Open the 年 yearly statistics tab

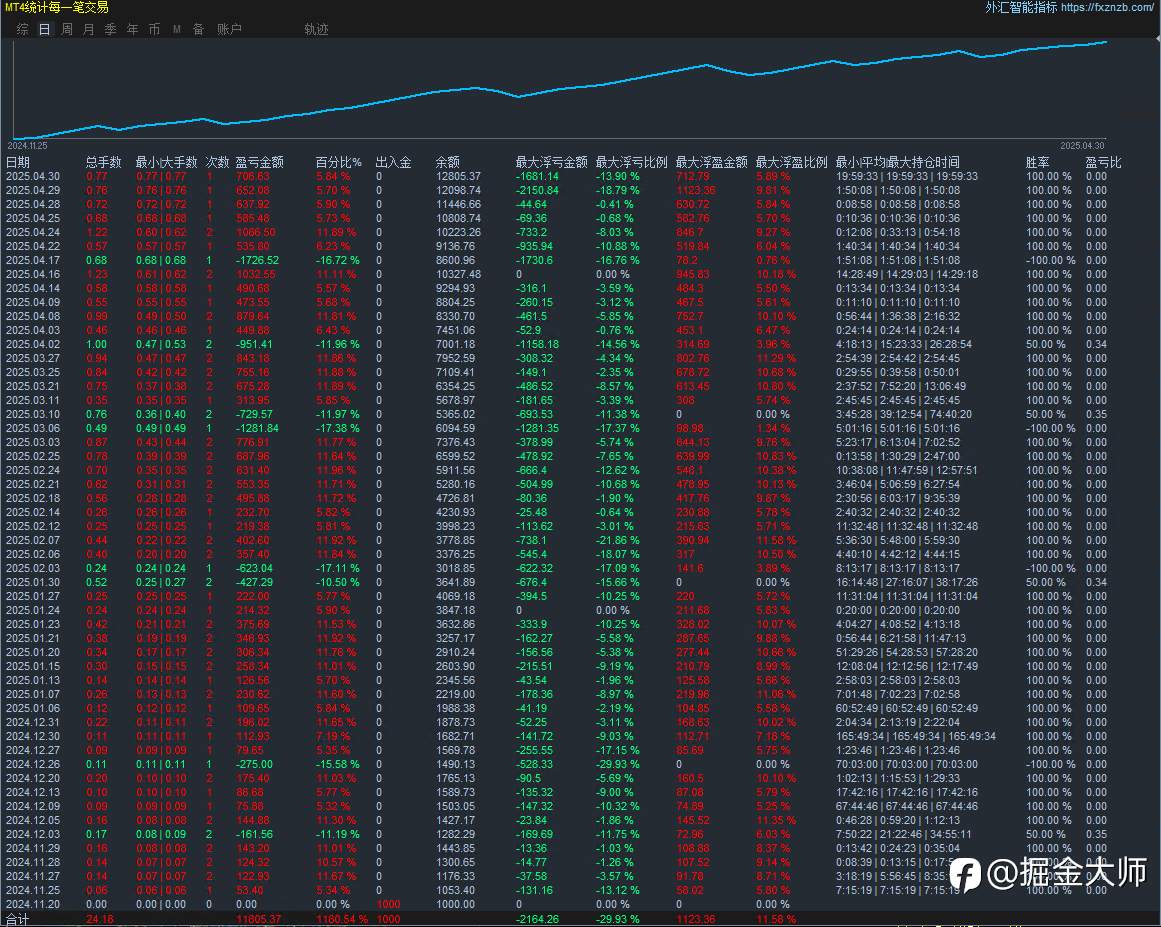point(132,29)
